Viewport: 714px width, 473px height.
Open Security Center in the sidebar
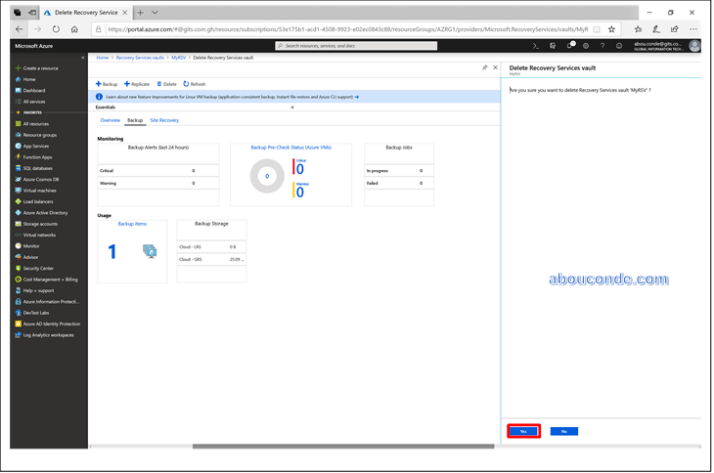[38, 268]
